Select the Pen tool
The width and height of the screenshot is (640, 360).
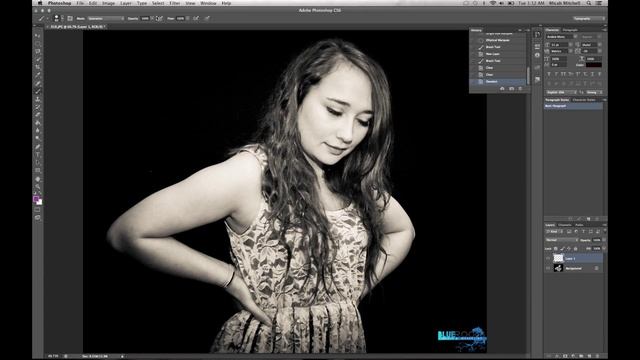(x=38, y=147)
